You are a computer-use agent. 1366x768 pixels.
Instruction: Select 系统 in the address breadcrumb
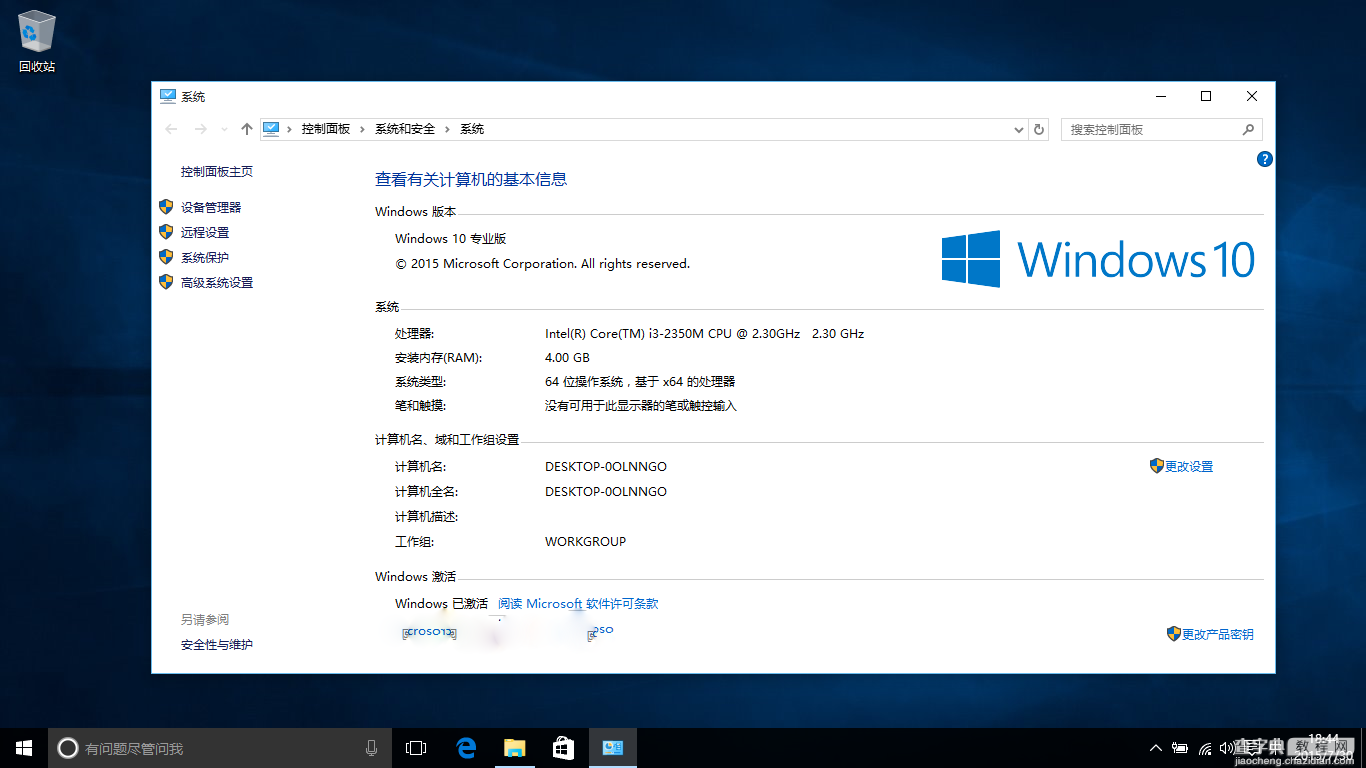(x=472, y=129)
